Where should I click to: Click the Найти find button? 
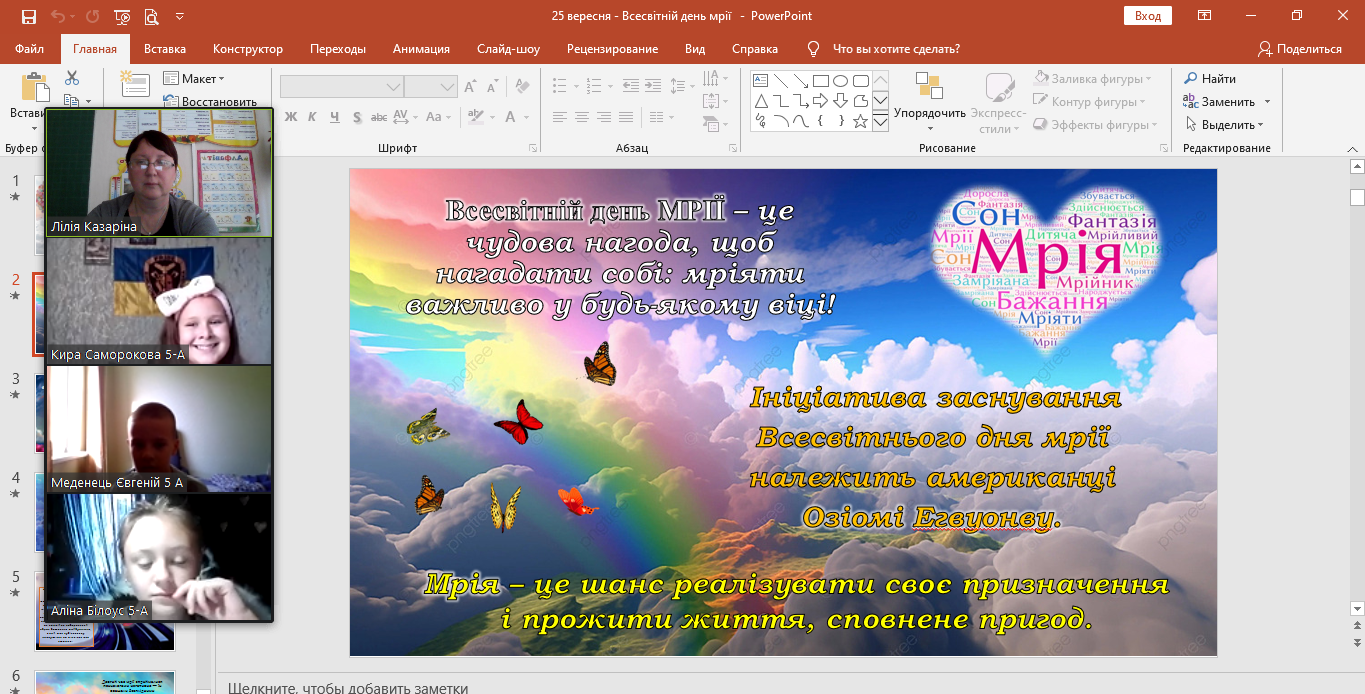click(1210, 78)
